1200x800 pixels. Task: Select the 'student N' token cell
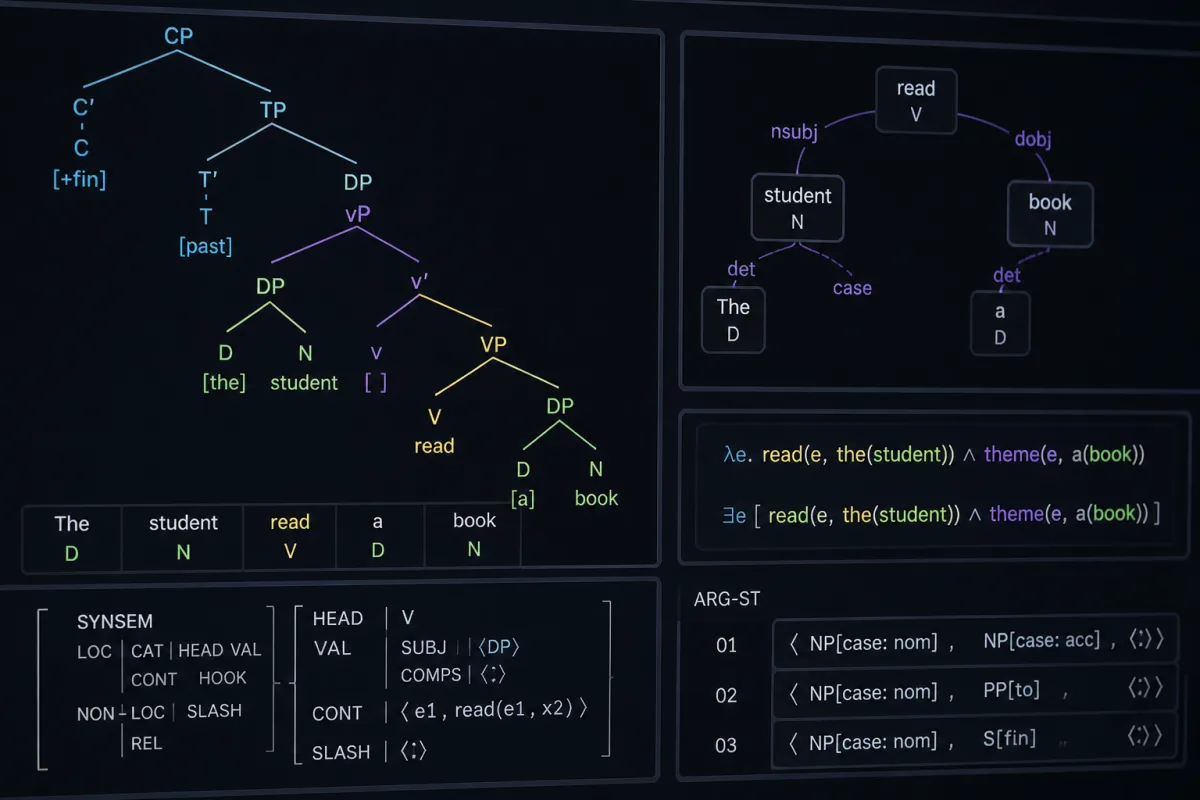pyautogui.click(x=183, y=537)
